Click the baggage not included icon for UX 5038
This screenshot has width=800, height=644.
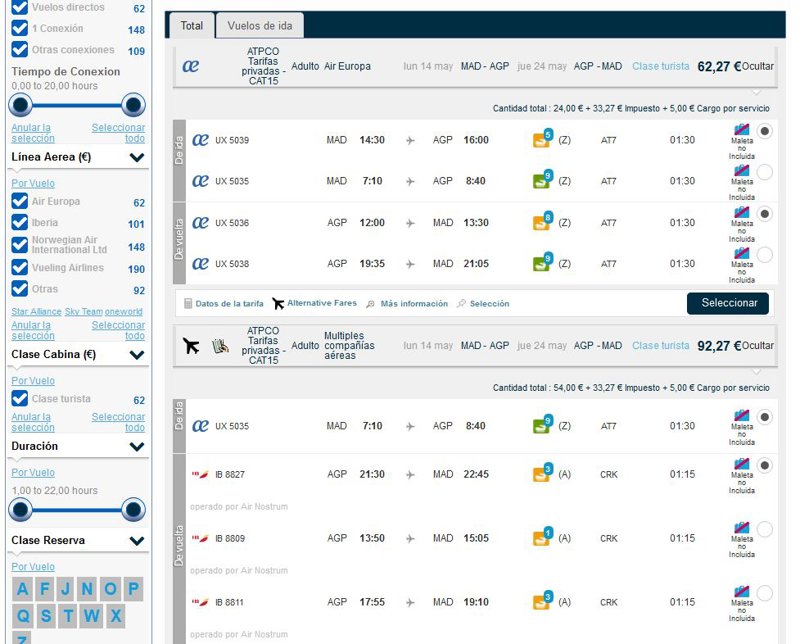tap(742, 254)
